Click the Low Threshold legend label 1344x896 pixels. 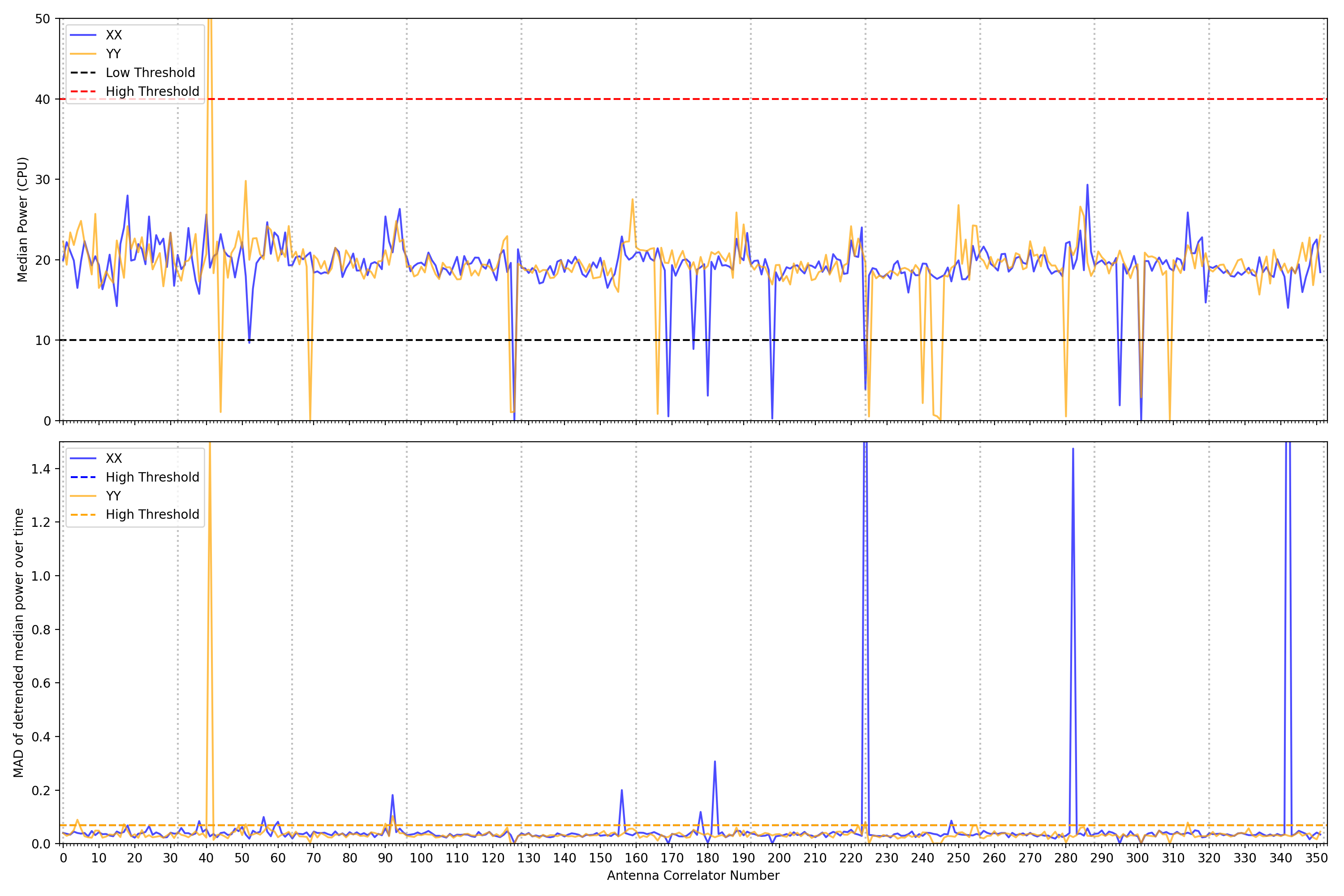pyautogui.click(x=150, y=73)
